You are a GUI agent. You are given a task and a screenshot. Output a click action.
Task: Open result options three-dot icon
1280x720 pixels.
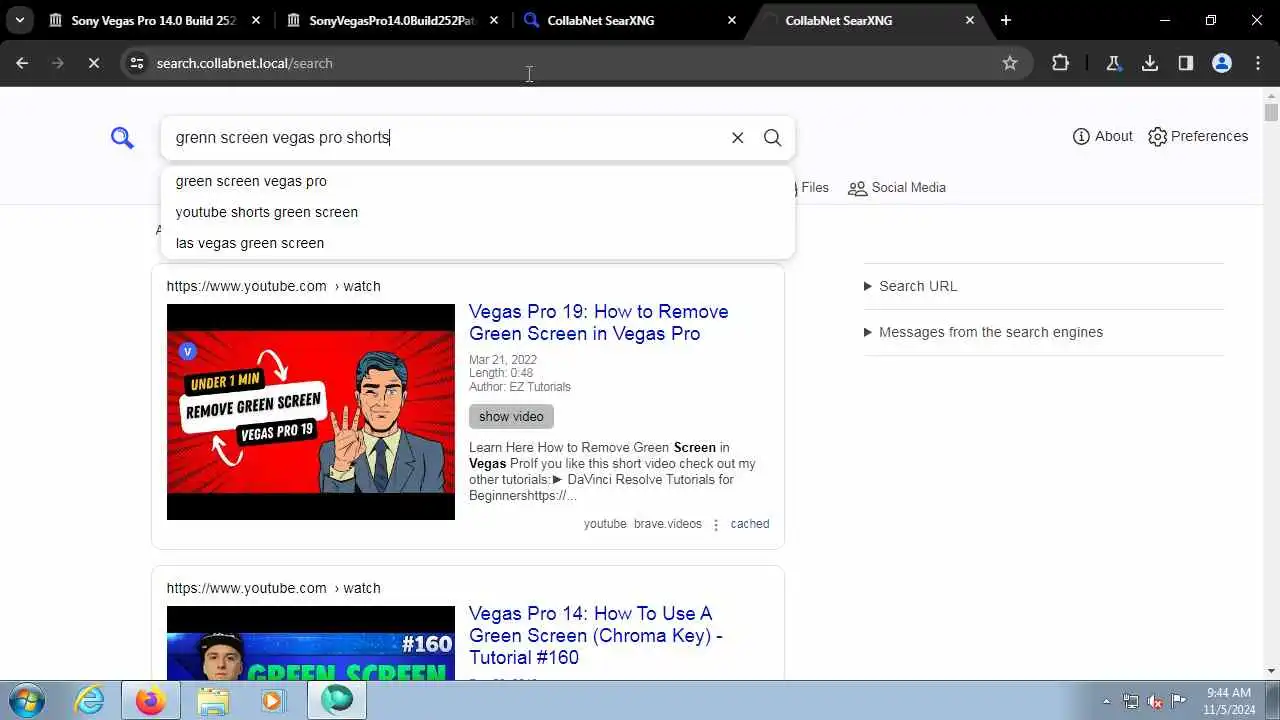pos(716,524)
